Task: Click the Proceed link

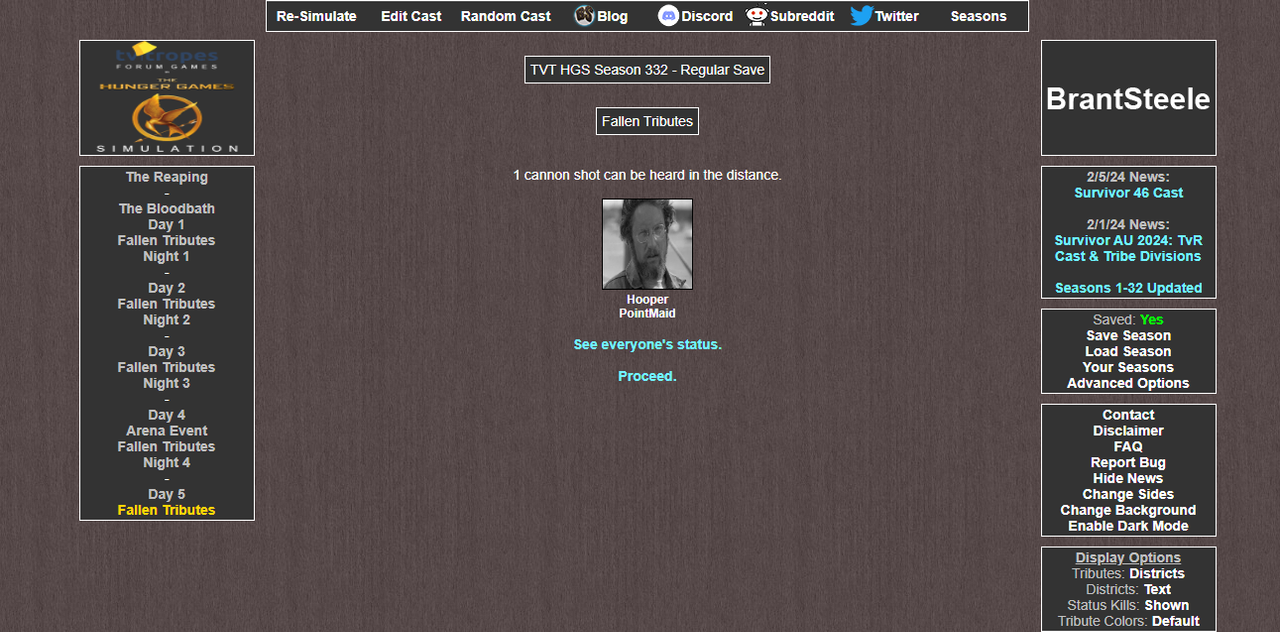Action: coord(647,376)
